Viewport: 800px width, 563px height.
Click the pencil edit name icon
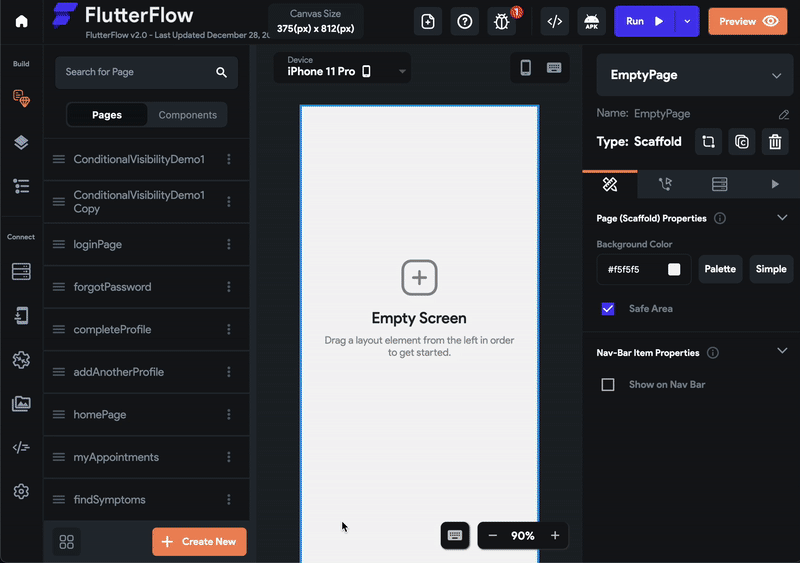coord(784,114)
